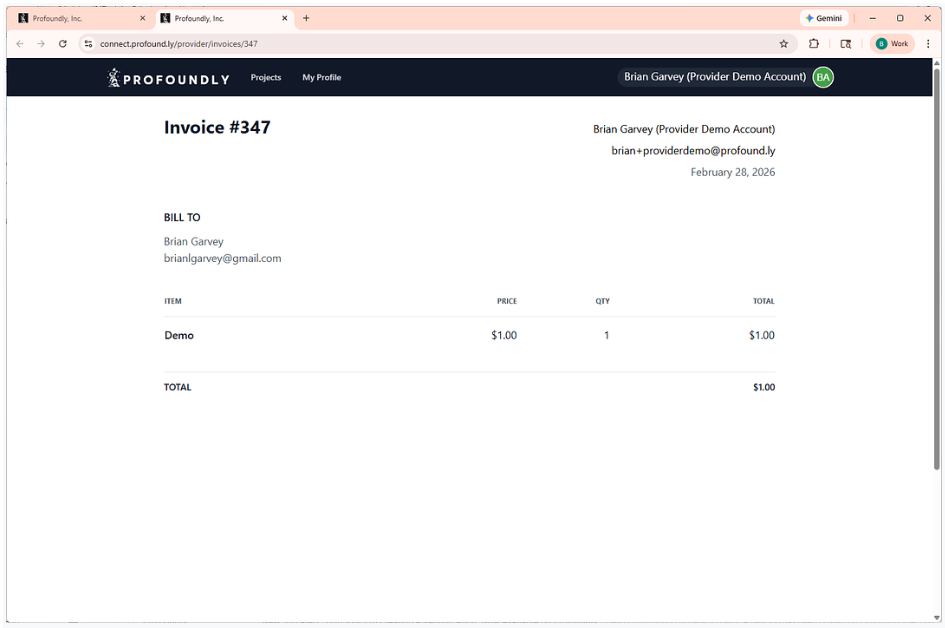Click the green BA avatar icon
Viewport: 945px width, 628px height.
(822, 77)
